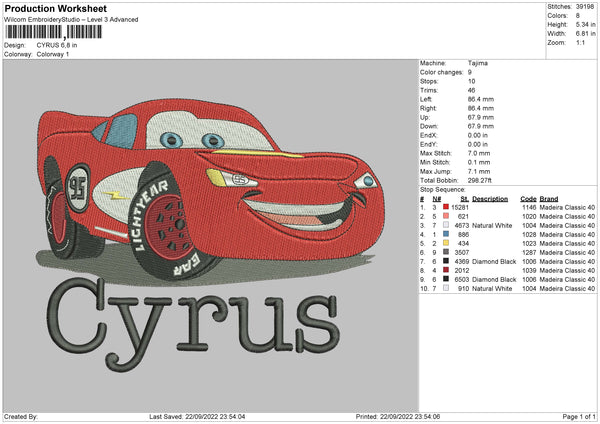This screenshot has height=424, width=600.
Task: Click the N# column header
Action: [434, 198]
